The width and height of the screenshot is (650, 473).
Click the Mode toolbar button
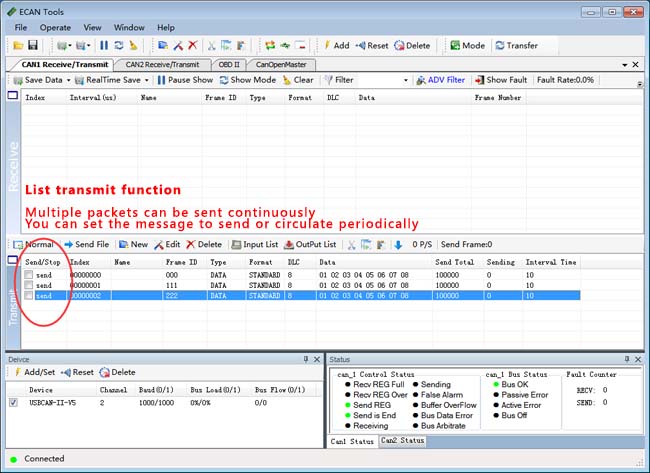467,46
